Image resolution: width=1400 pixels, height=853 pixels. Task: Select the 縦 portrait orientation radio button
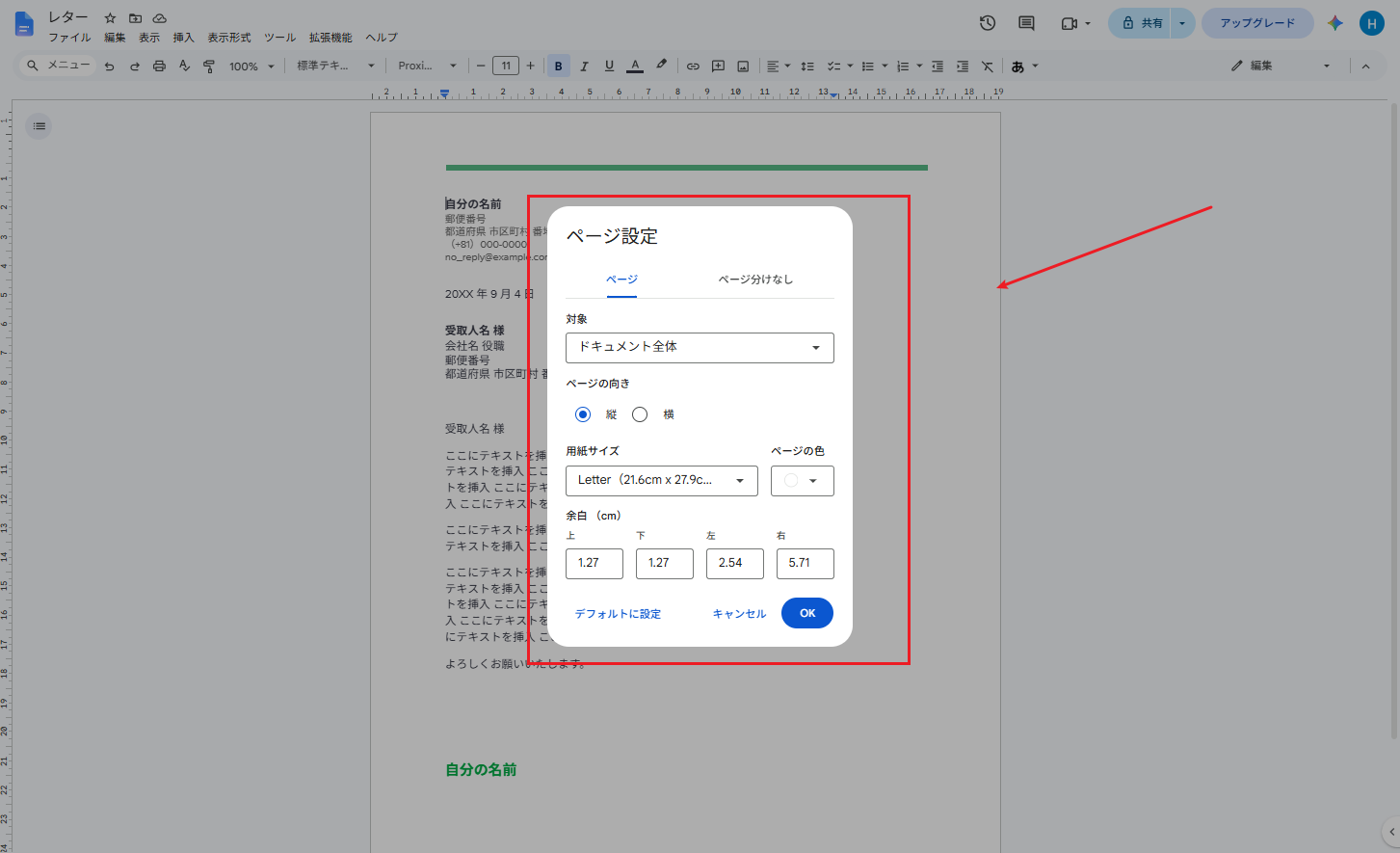click(583, 414)
